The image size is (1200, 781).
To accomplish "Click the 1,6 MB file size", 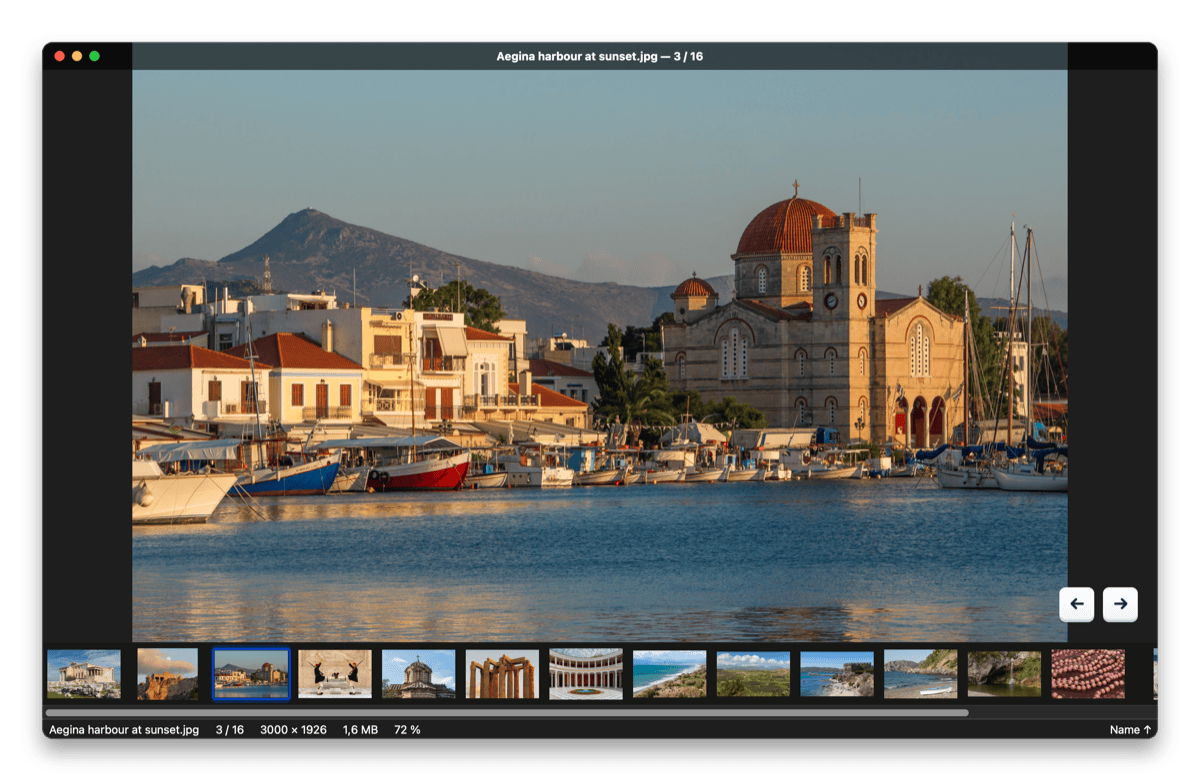I will pos(360,730).
